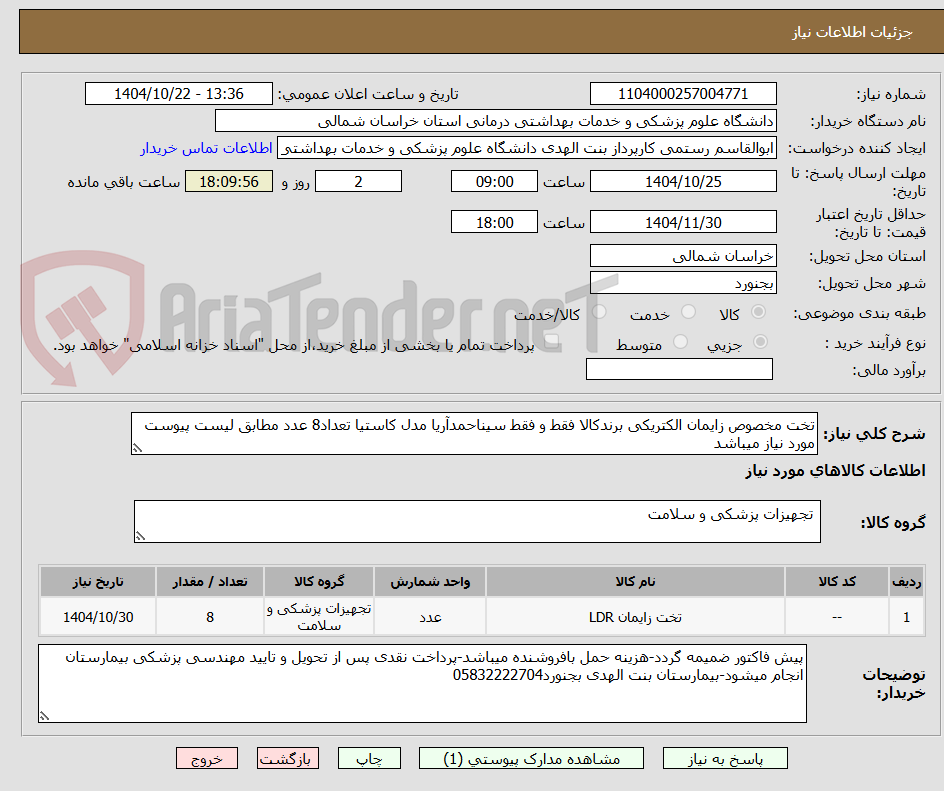944x791 pixels.
Task: Click the شهر محل تحویل field بجنورد
Action: click(x=683, y=283)
